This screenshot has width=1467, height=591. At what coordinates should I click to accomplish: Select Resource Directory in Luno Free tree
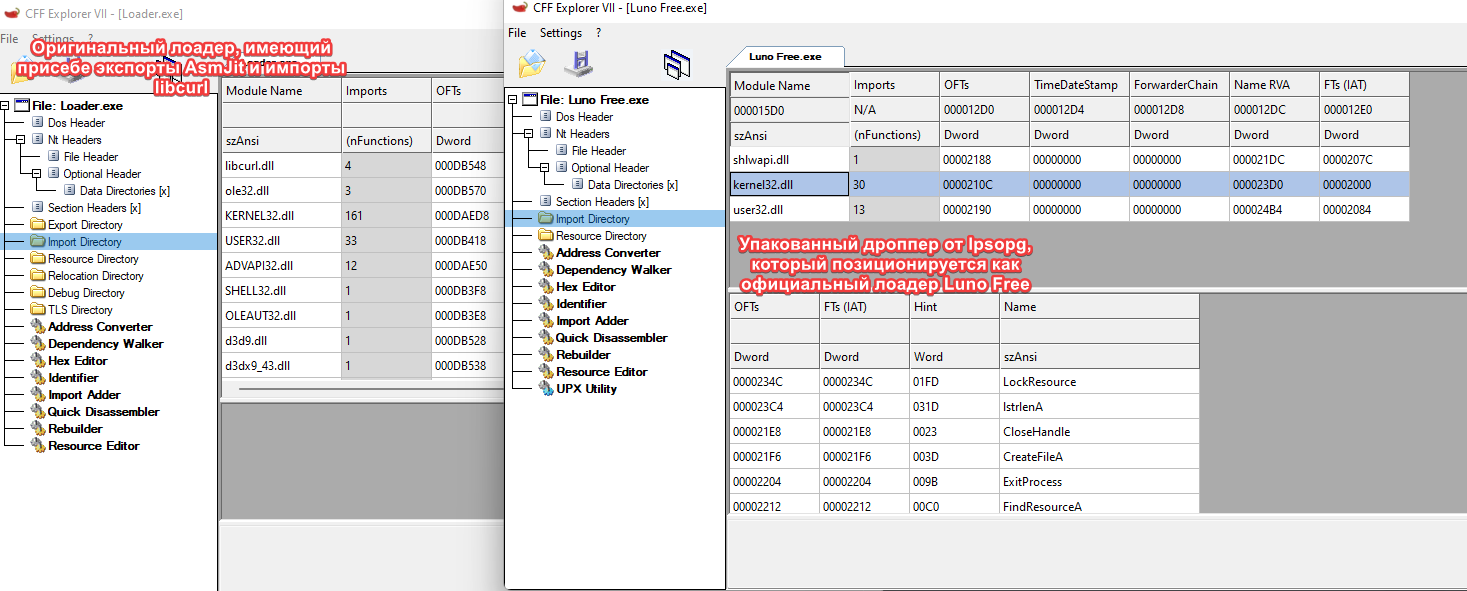601,236
